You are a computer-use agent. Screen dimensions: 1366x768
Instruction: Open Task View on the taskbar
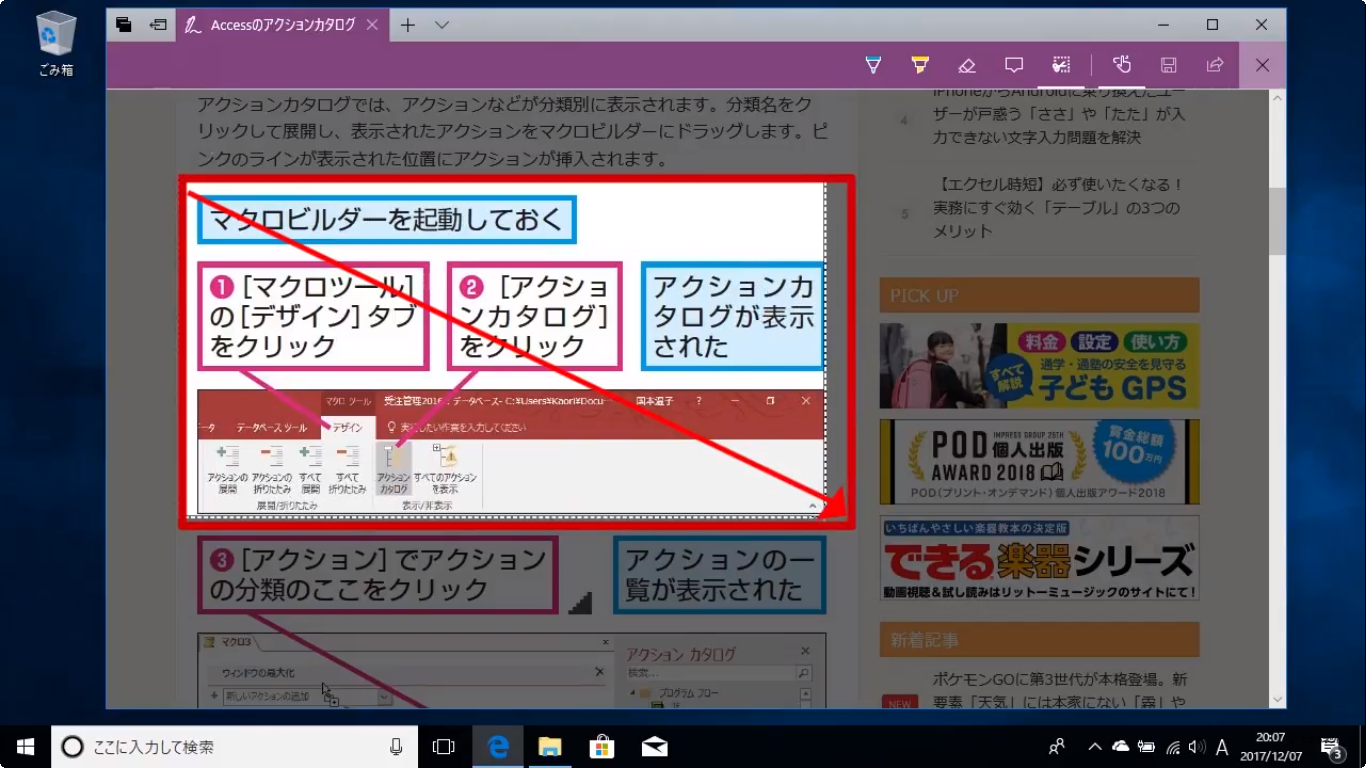point(443,747)
